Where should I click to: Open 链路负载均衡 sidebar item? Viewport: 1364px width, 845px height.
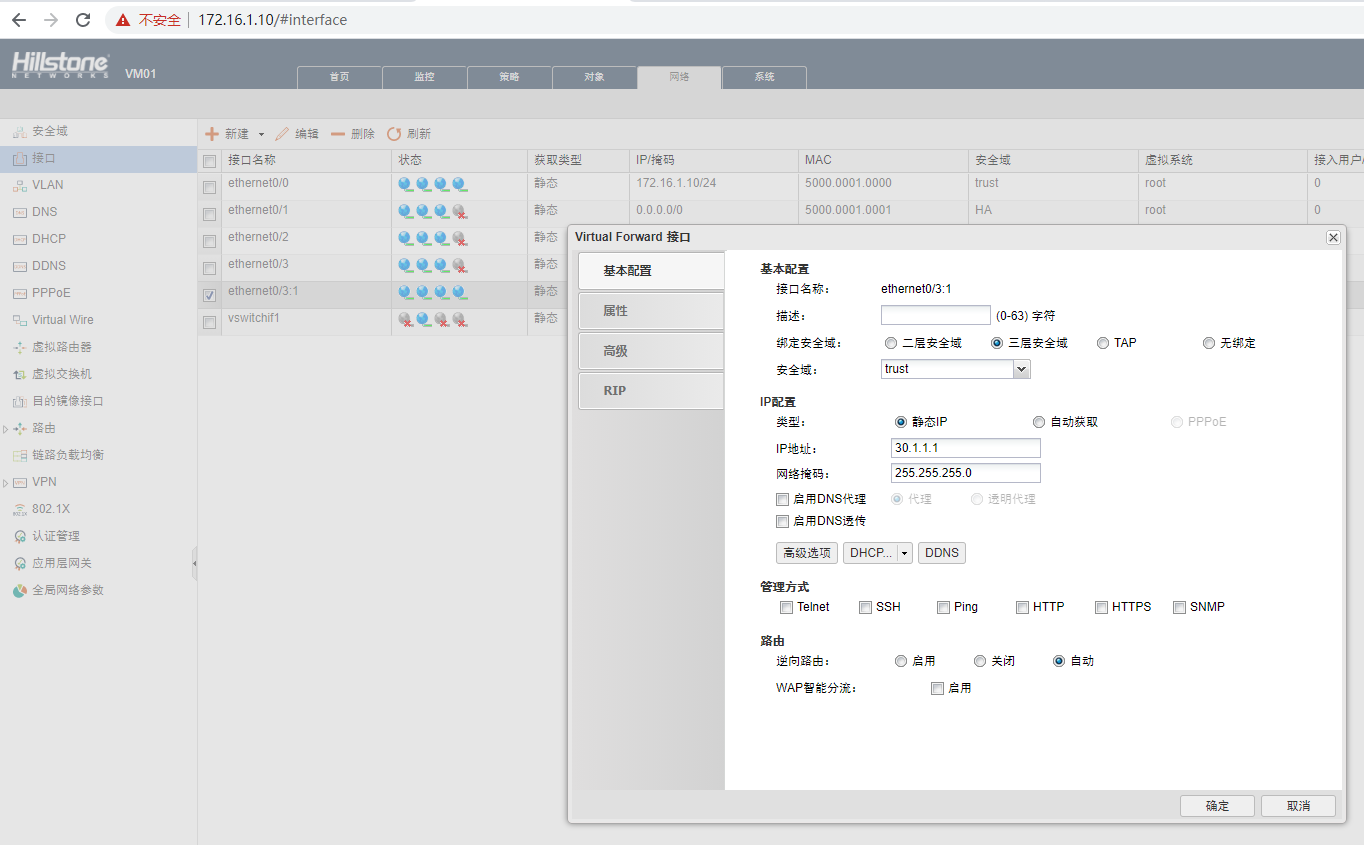point(67,455)
